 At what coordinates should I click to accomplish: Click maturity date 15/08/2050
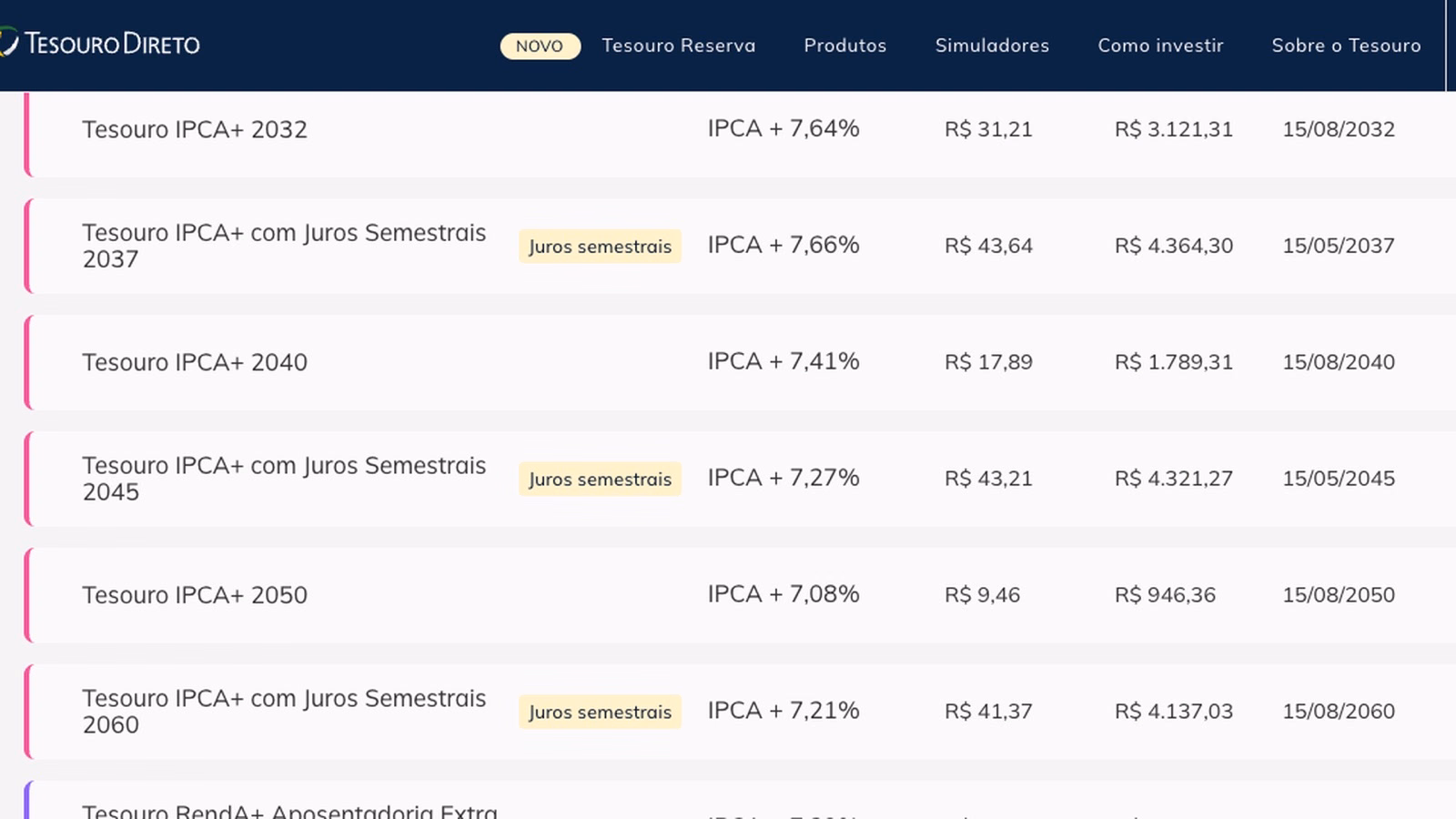click(1339, 595)
